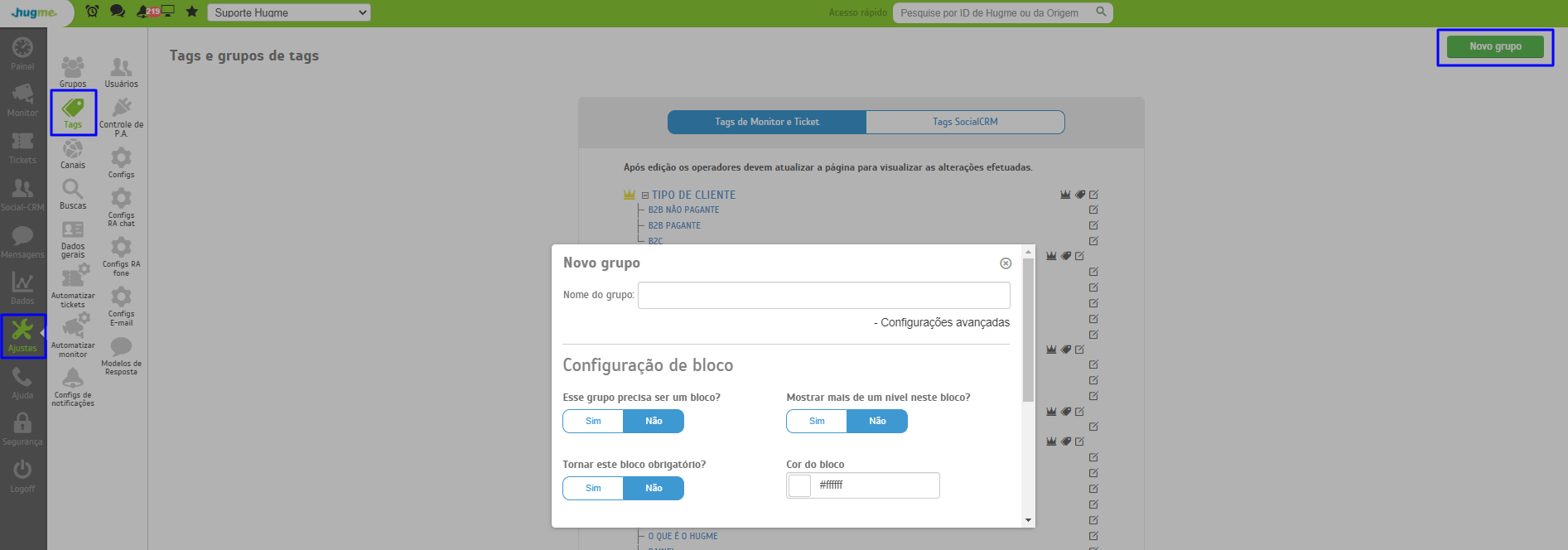1568x550 pixels.
Task: Set 'Mostrar mais de um nível' to Não
Action: [x=877, y=421]
